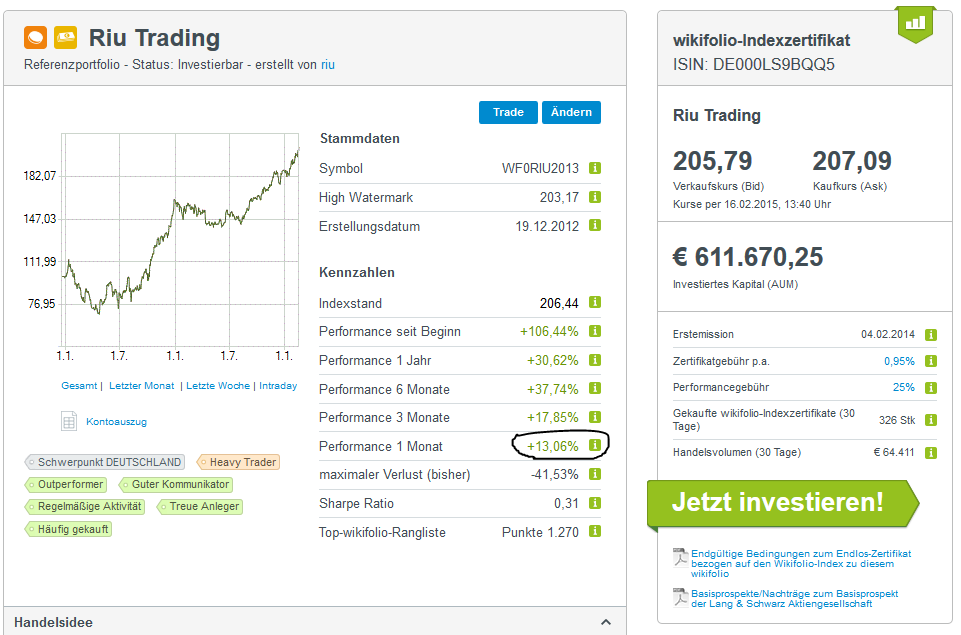
Task: Open info icon for Erstemission
Action: [930, 335]
